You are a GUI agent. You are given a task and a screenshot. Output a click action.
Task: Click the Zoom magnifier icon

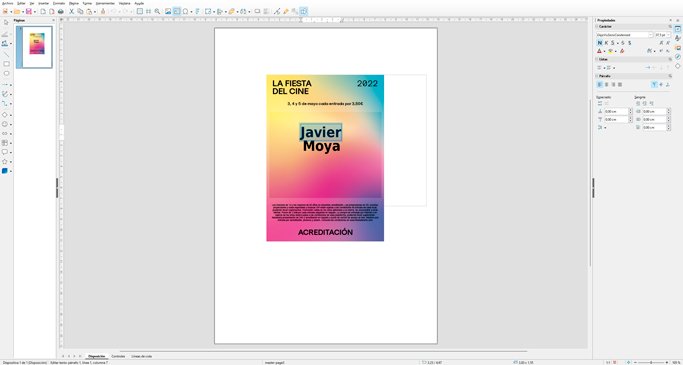point(157,11)
